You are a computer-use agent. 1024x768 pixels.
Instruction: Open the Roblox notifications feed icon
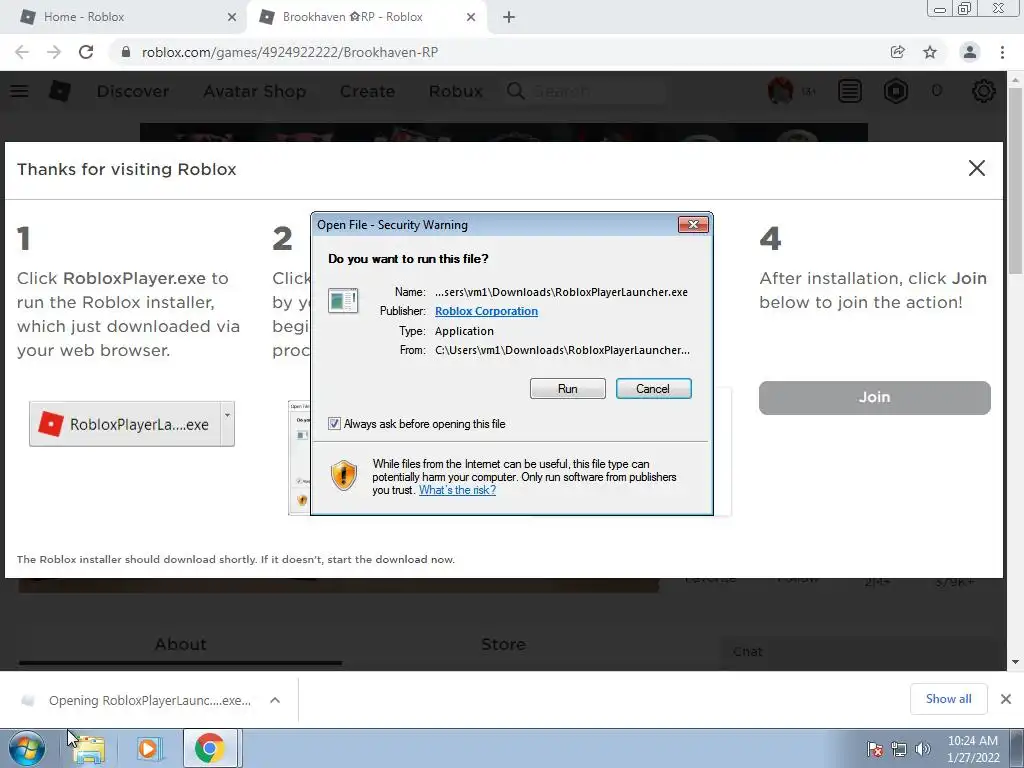pos(850,91)
